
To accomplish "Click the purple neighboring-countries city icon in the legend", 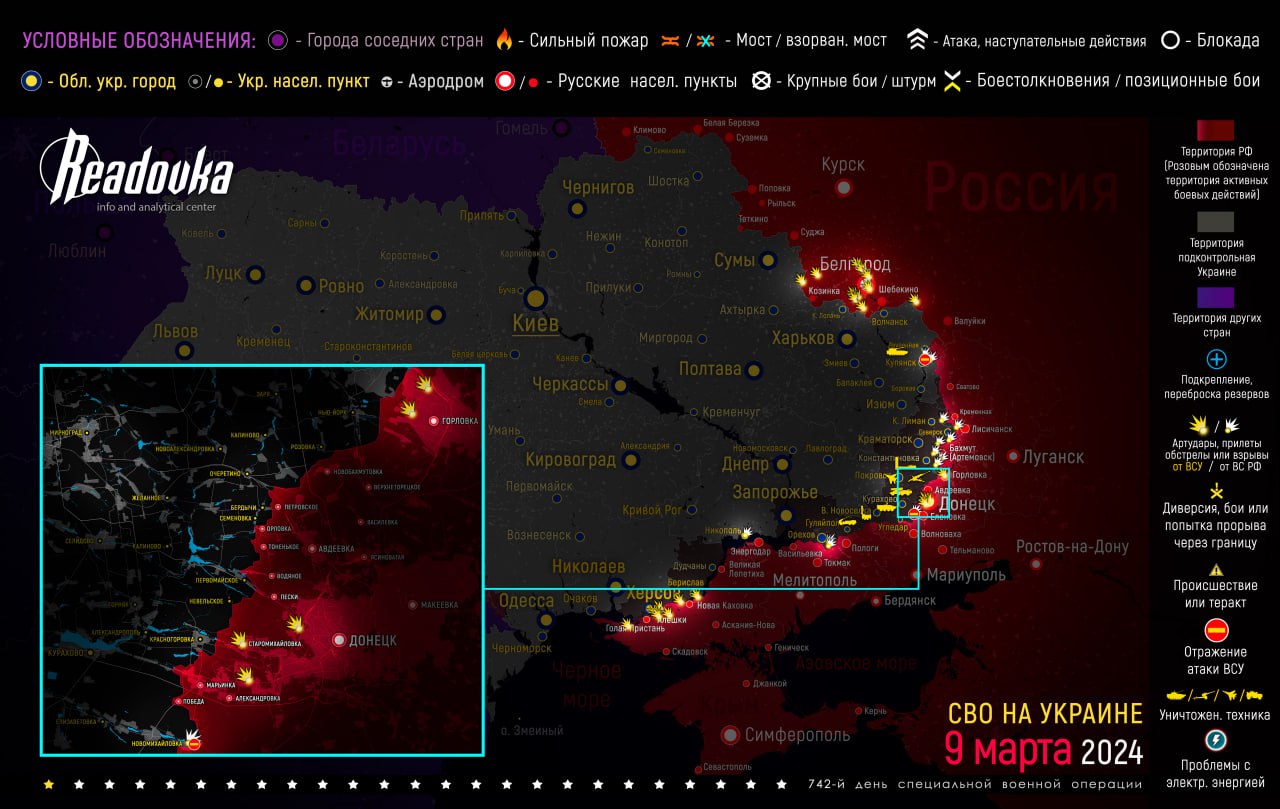I will pyautogui.click(x=278, y=41).
